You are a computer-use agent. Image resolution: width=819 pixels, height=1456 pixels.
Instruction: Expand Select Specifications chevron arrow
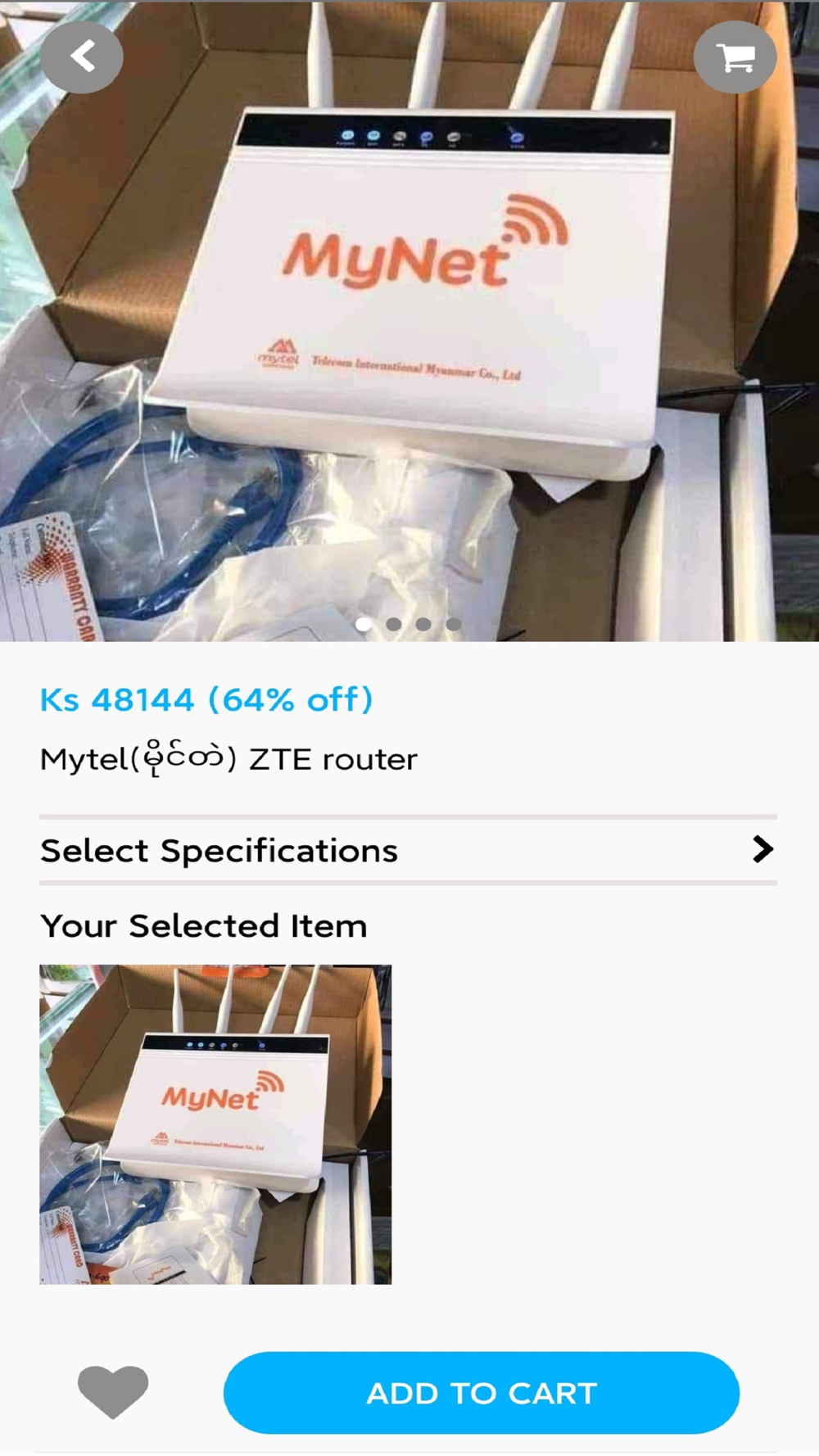tap(762, 849)
